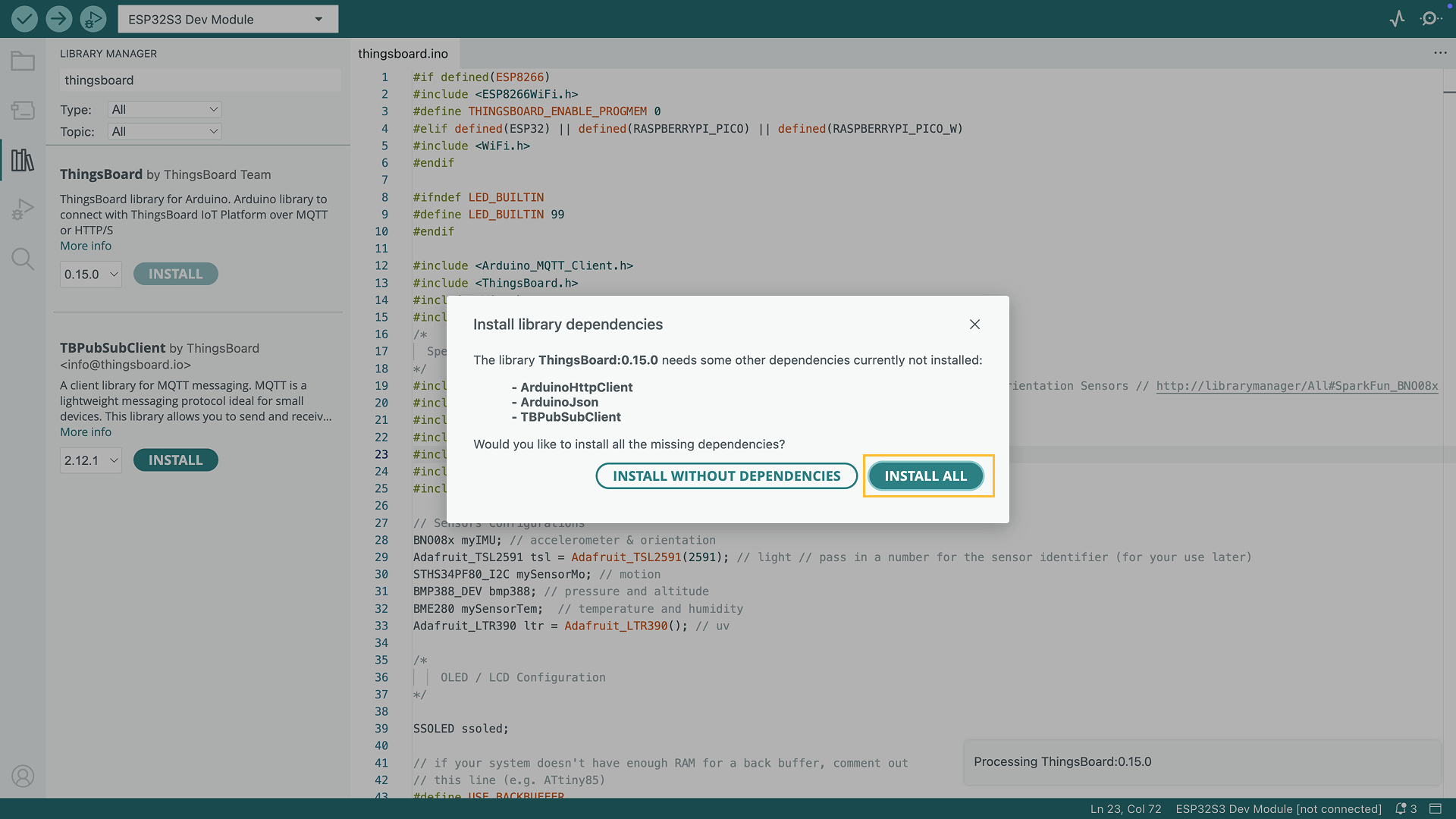Click Install All in dependencies dialog
Image resolution: width=1456 pixels, height=819 pixels.
click(x=925, y=476)
